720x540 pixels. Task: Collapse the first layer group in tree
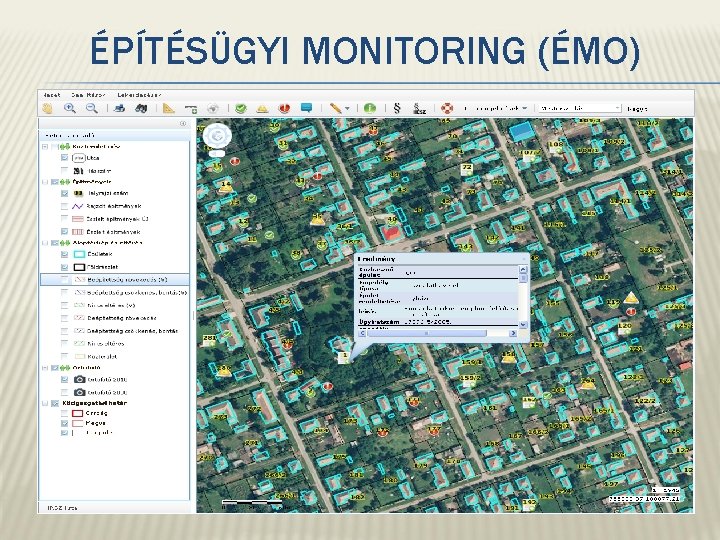click(45, 146)
